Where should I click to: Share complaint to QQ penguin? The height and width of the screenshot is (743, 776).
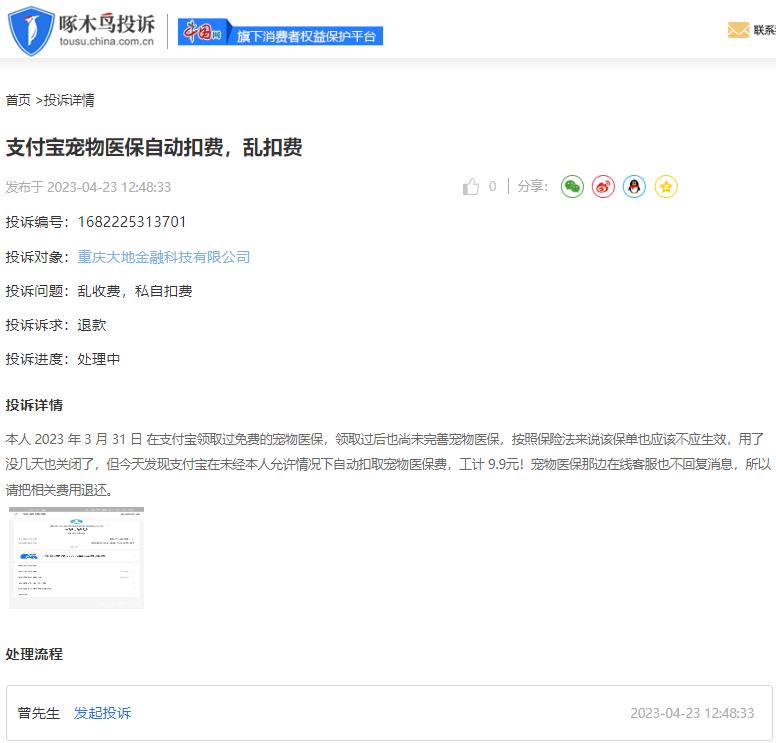click(x=634, y=187)
